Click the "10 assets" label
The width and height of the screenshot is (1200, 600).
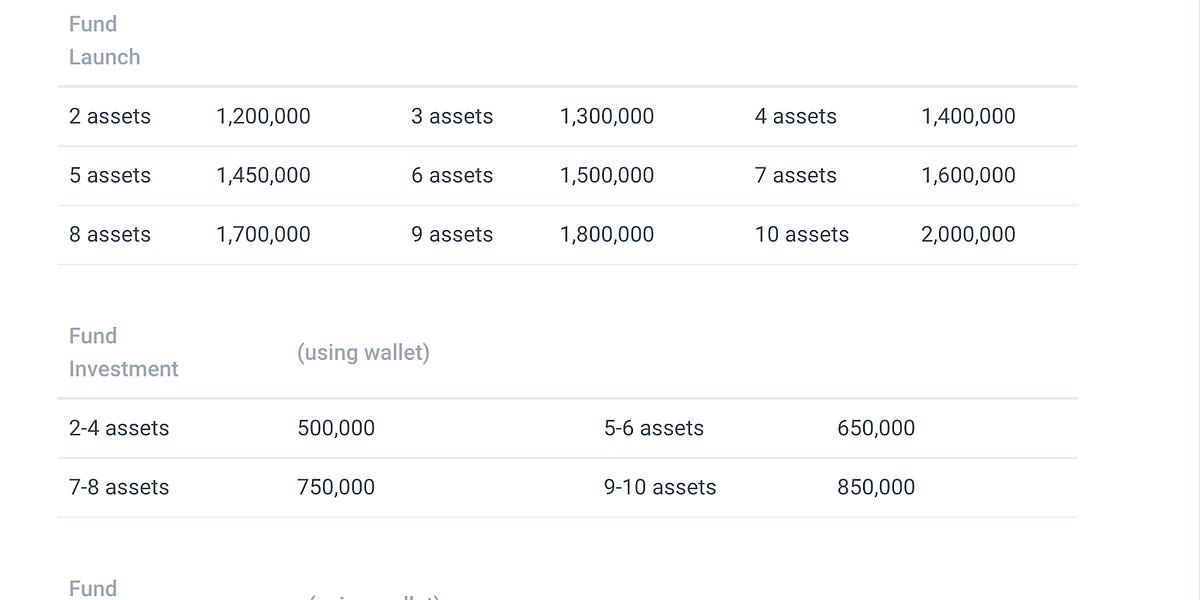coord(802,234)
